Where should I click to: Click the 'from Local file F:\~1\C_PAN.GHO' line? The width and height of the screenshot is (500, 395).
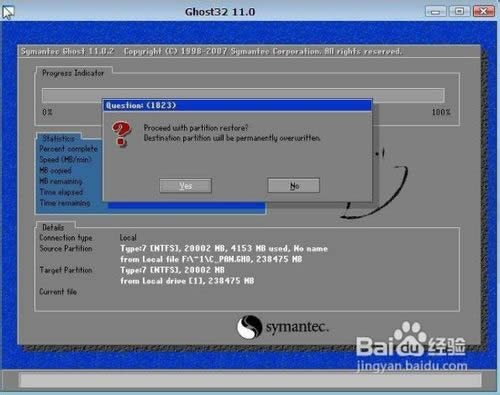coord(211,259)
